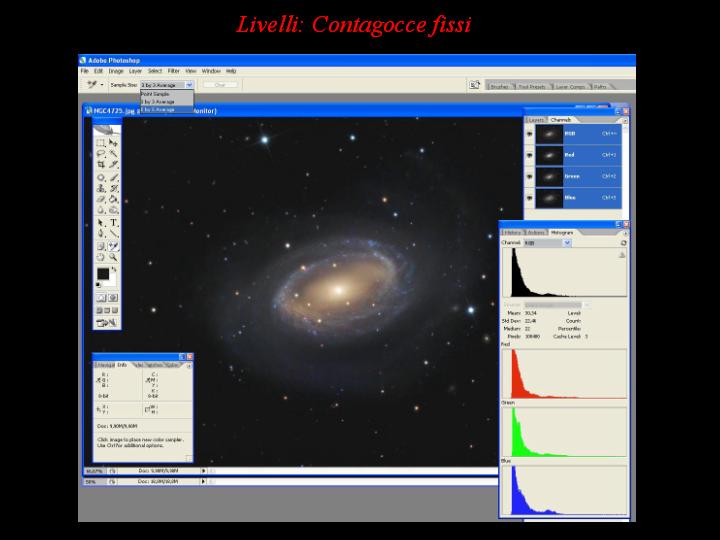Switch to the Layers tab
Screen dimensions: 720x540
pos(536,120)
